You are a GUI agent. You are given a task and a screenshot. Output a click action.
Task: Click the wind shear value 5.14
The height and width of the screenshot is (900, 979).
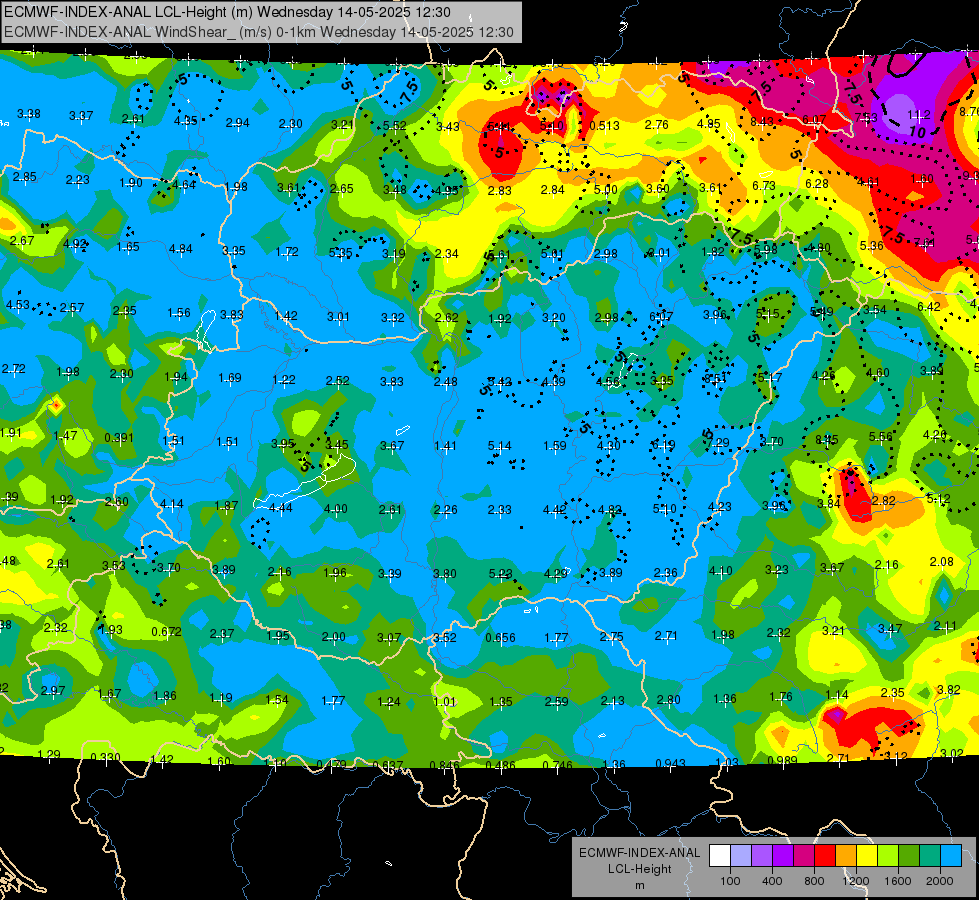pyautogui.click(x=499, y=445)
